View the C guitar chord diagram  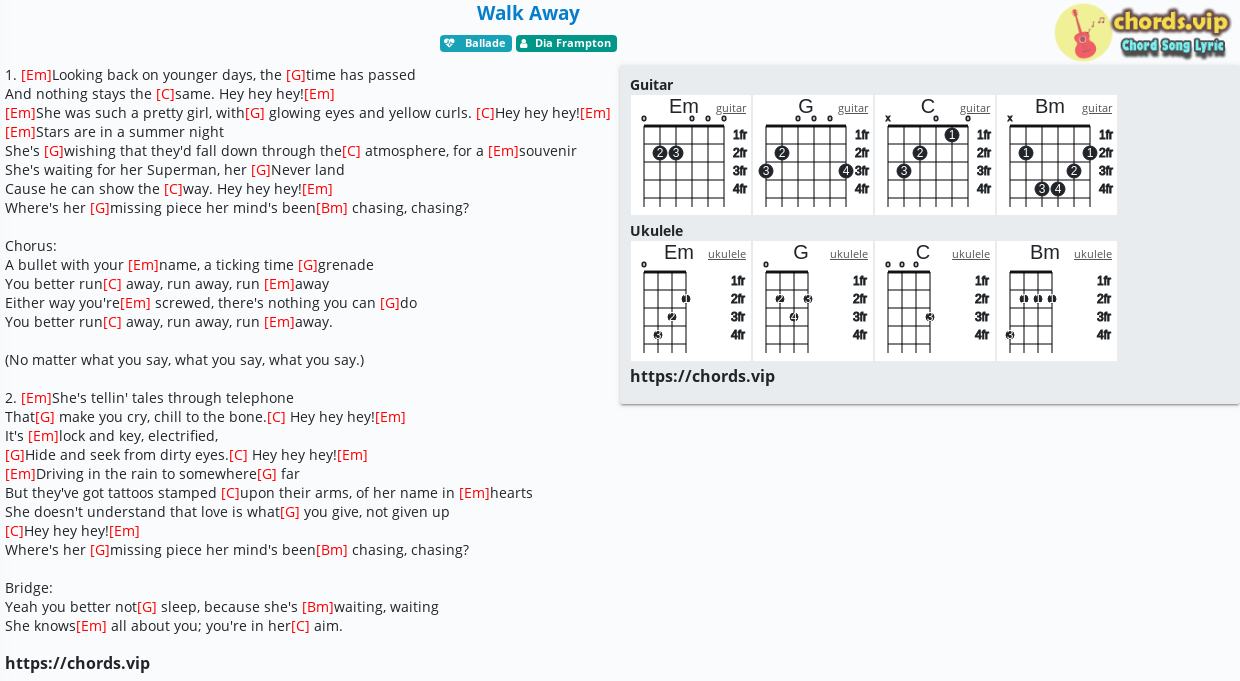coord(935,155)
